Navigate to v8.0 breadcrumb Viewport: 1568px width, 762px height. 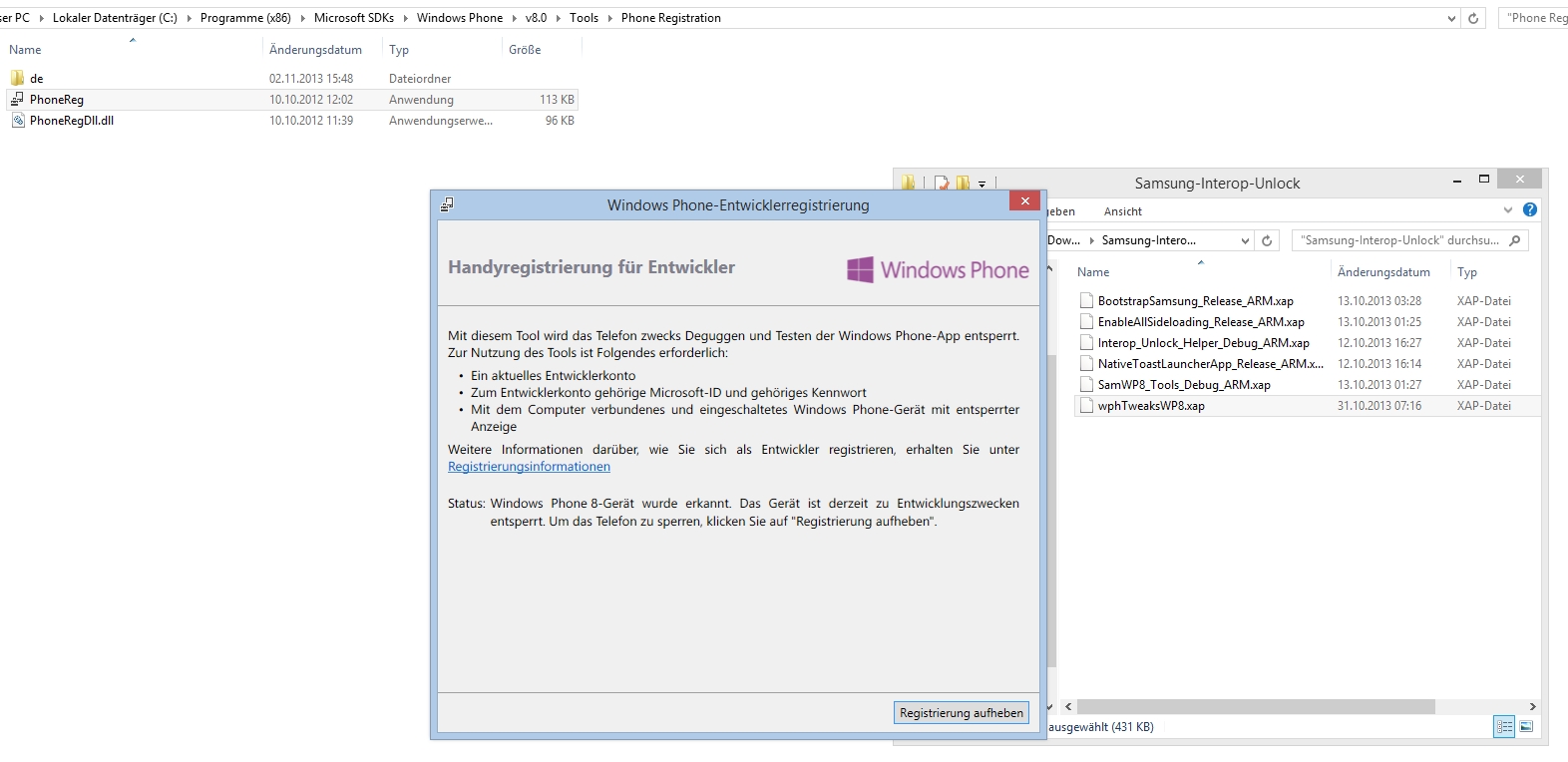(537, 18)
